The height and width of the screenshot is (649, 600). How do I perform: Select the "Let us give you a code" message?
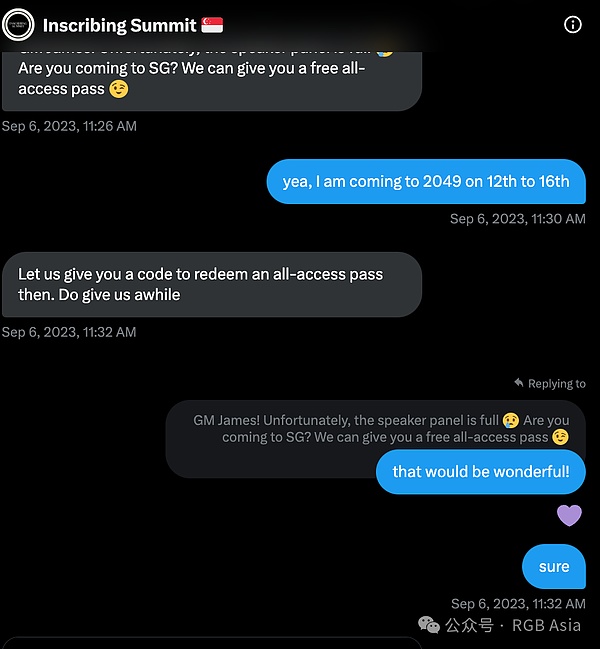click(x=211, y=284)
